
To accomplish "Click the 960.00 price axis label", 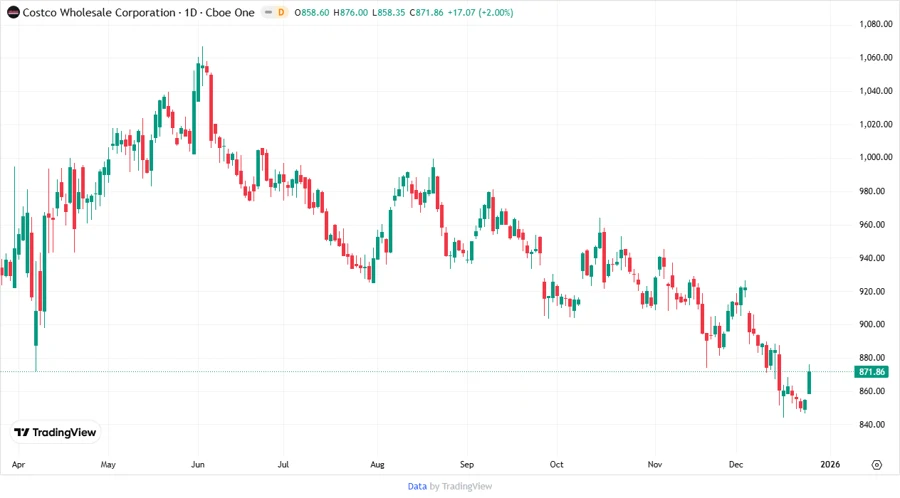I will [x=872, y=224].
